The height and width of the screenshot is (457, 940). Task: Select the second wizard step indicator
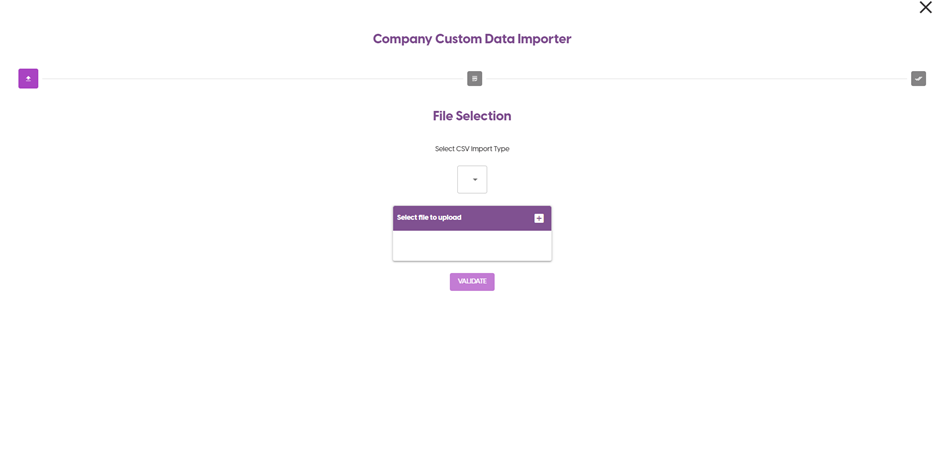[474, 79]
